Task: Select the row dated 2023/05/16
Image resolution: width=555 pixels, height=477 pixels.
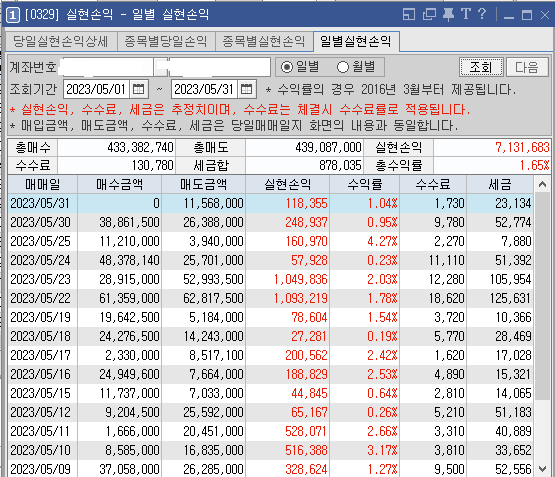Action: pyautogui.click(x=271, y=374)
